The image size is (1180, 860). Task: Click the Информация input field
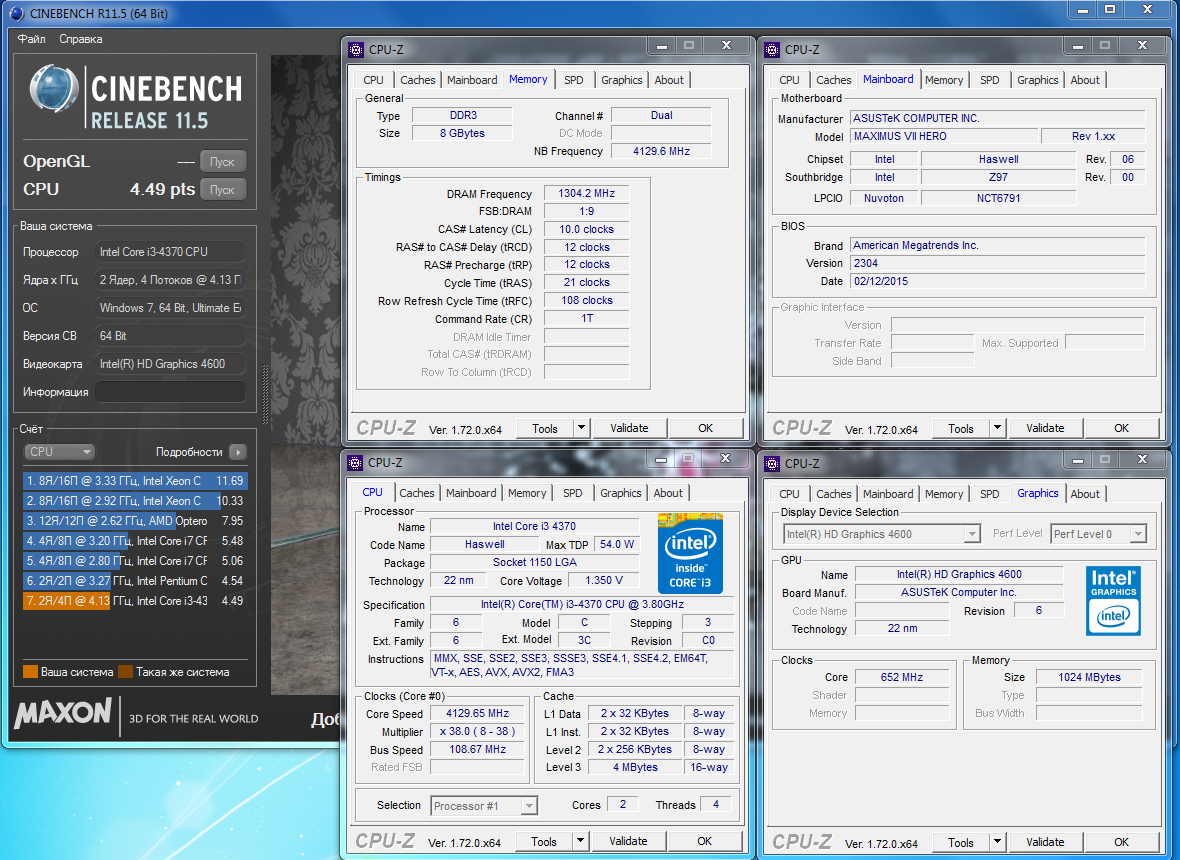(x=170, y=392)
